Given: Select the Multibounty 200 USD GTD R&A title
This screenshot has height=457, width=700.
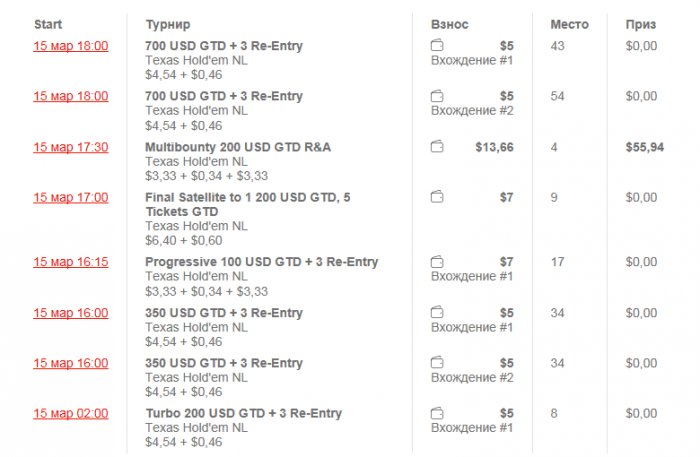Looking at the screenshot, I should (x=237, y=147).
